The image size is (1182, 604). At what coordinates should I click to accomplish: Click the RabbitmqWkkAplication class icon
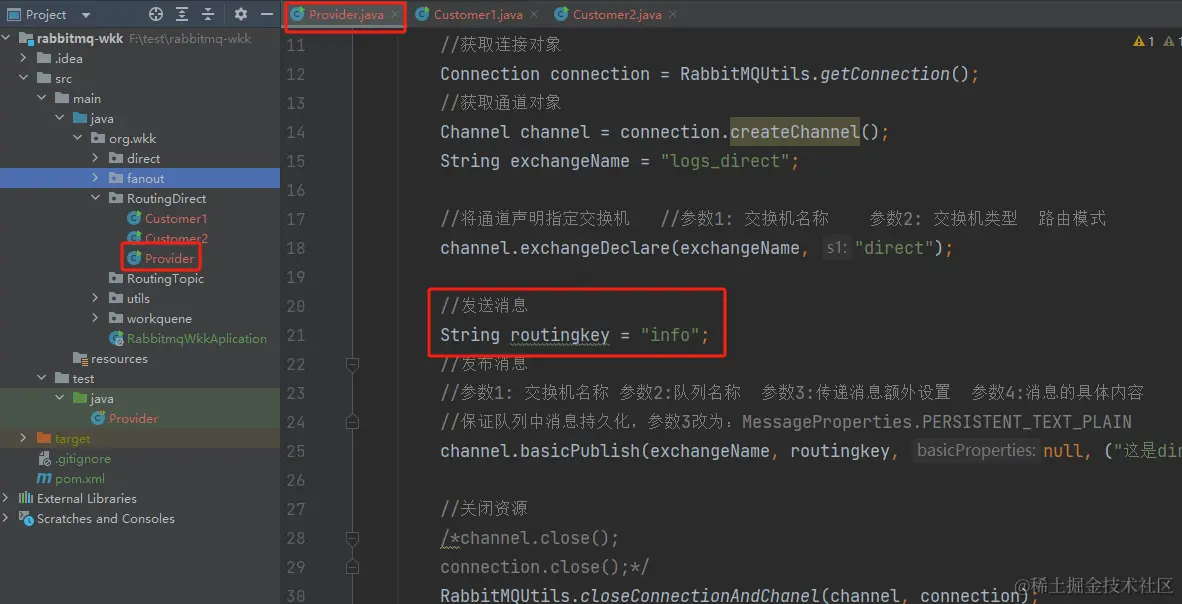(x=116, y=339)
